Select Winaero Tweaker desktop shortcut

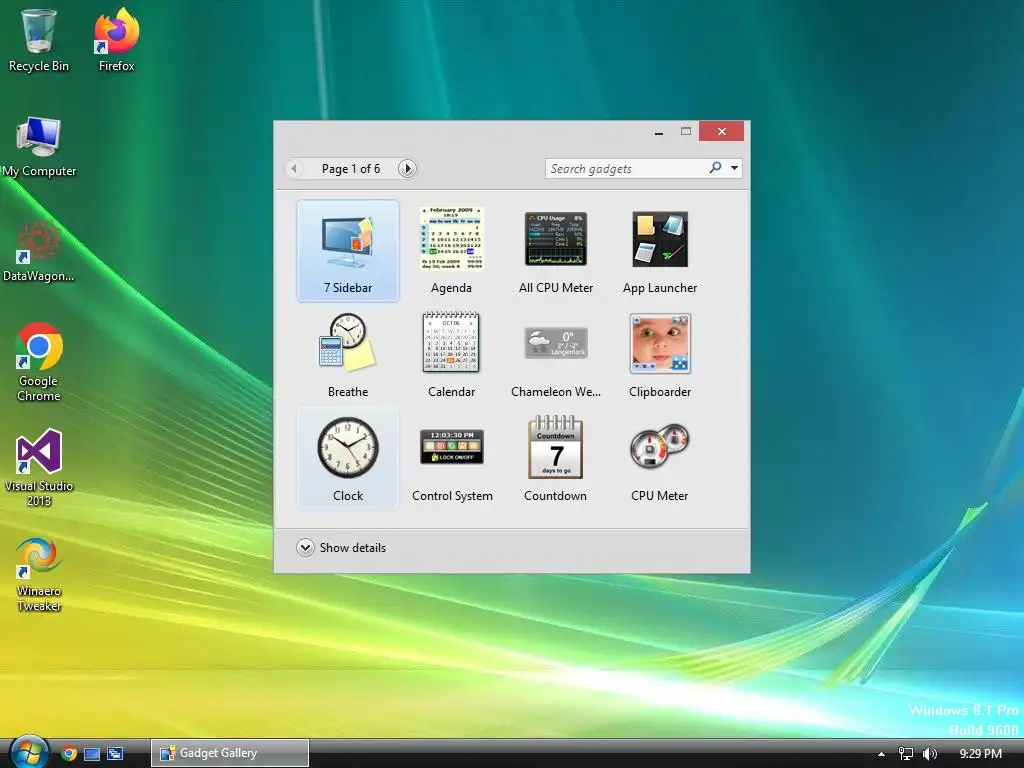(39, 574)
